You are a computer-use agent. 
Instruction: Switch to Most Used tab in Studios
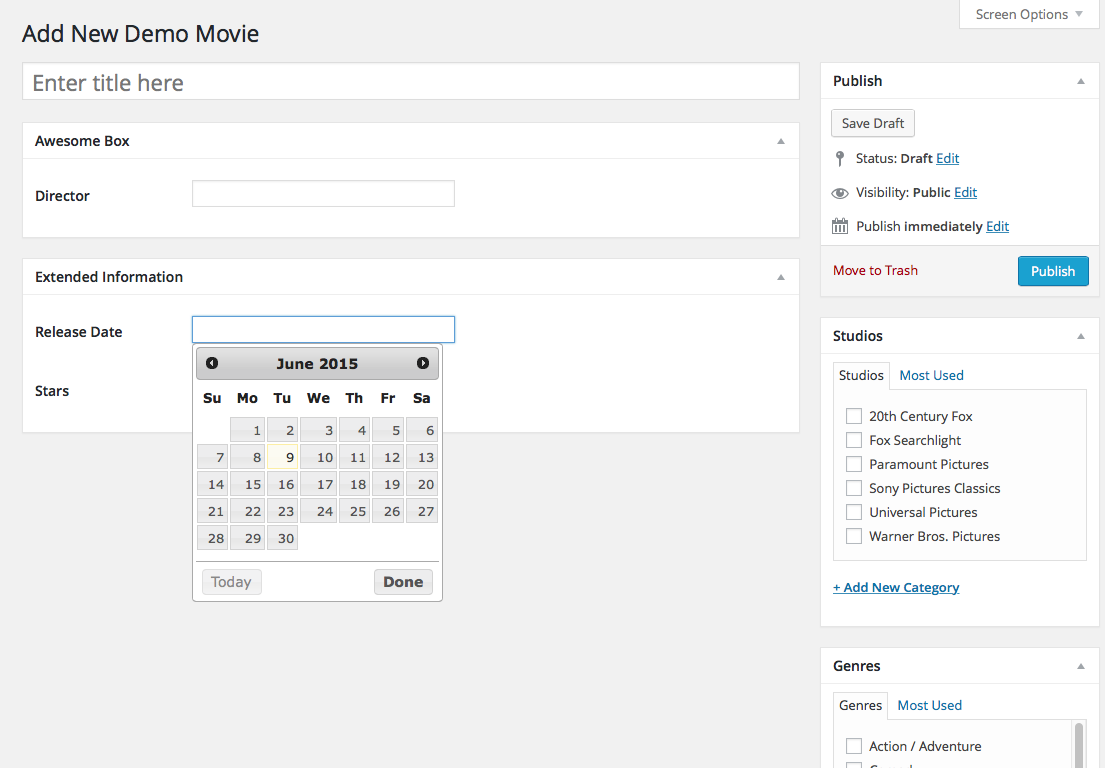[931, 375]
